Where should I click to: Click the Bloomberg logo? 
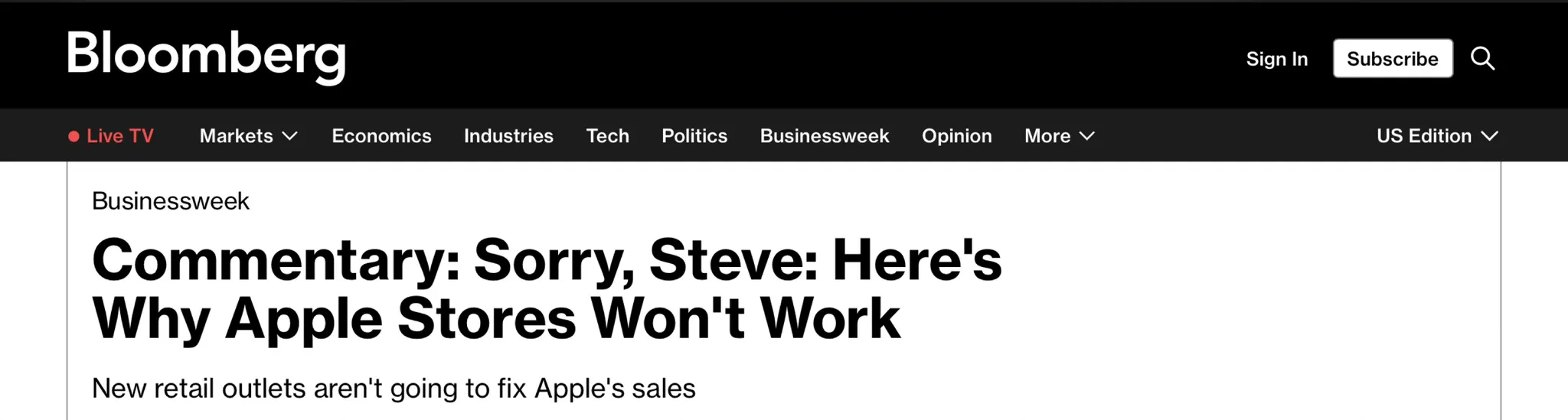click(x=206, y=55)
